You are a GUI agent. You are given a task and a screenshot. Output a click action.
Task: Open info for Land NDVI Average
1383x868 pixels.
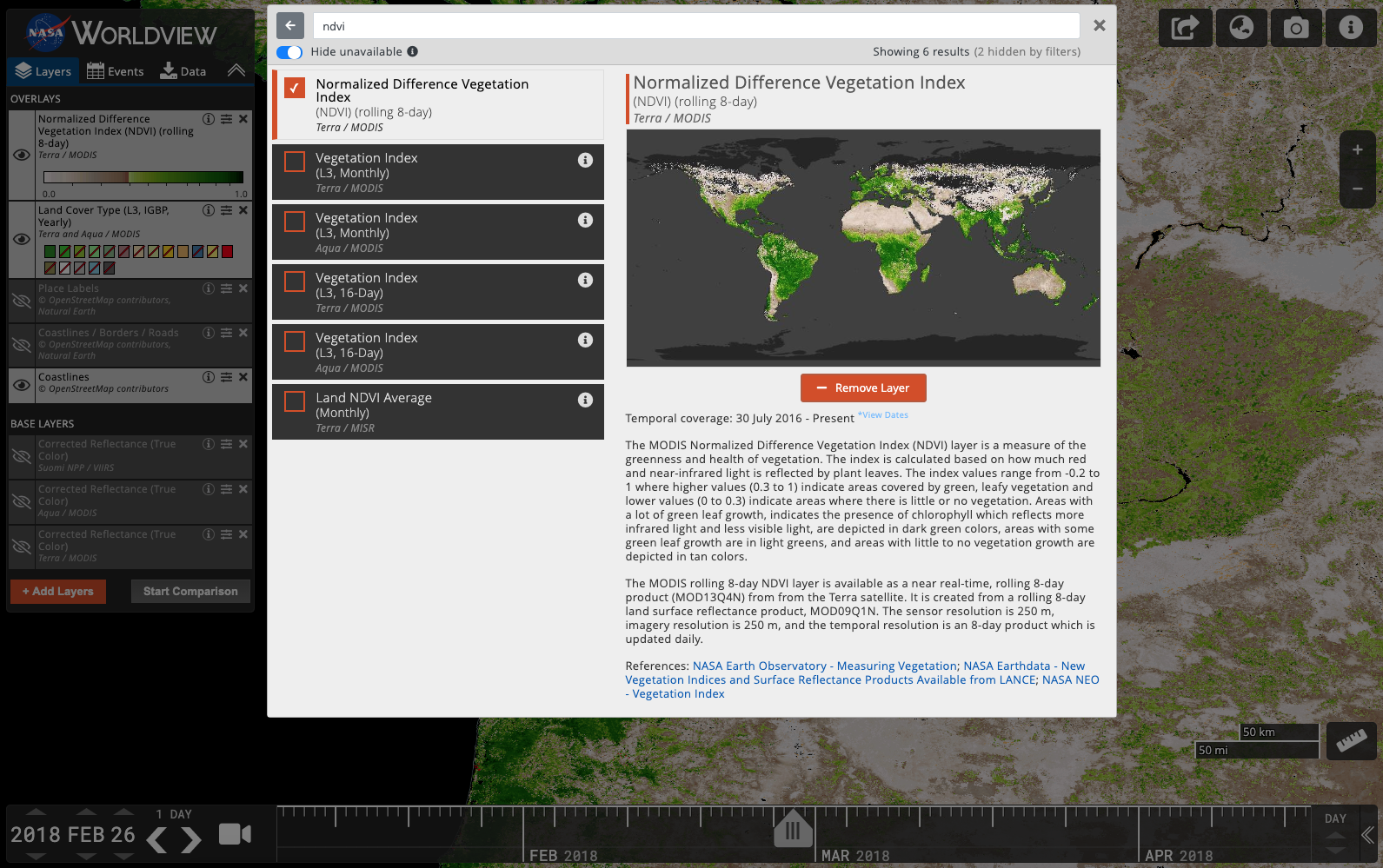tap(585, 400)
